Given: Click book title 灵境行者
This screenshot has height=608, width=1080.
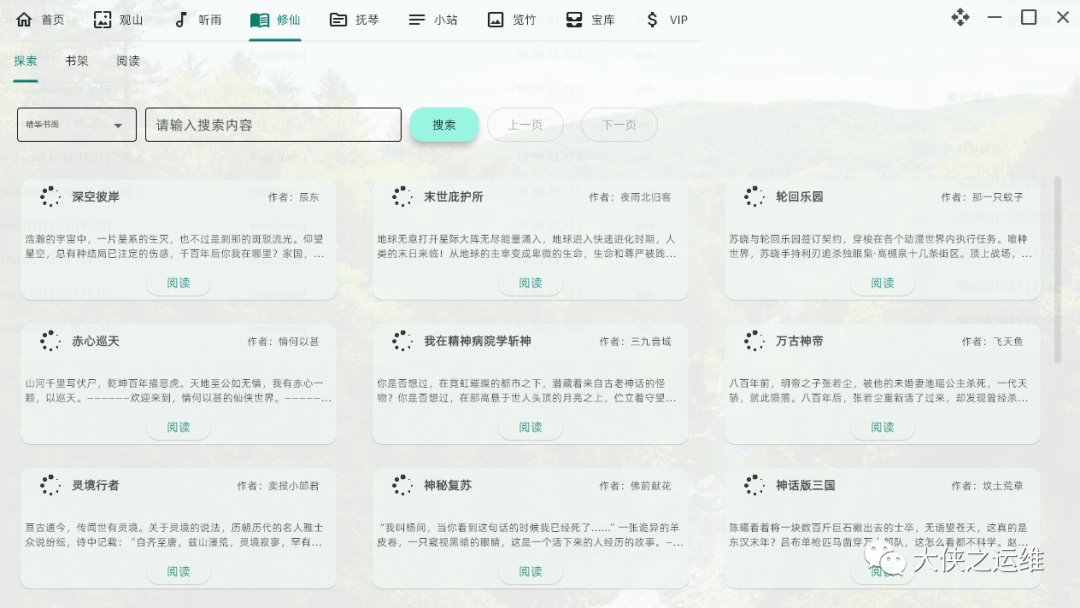Looking at the screenshot, I should coord(96,485).
